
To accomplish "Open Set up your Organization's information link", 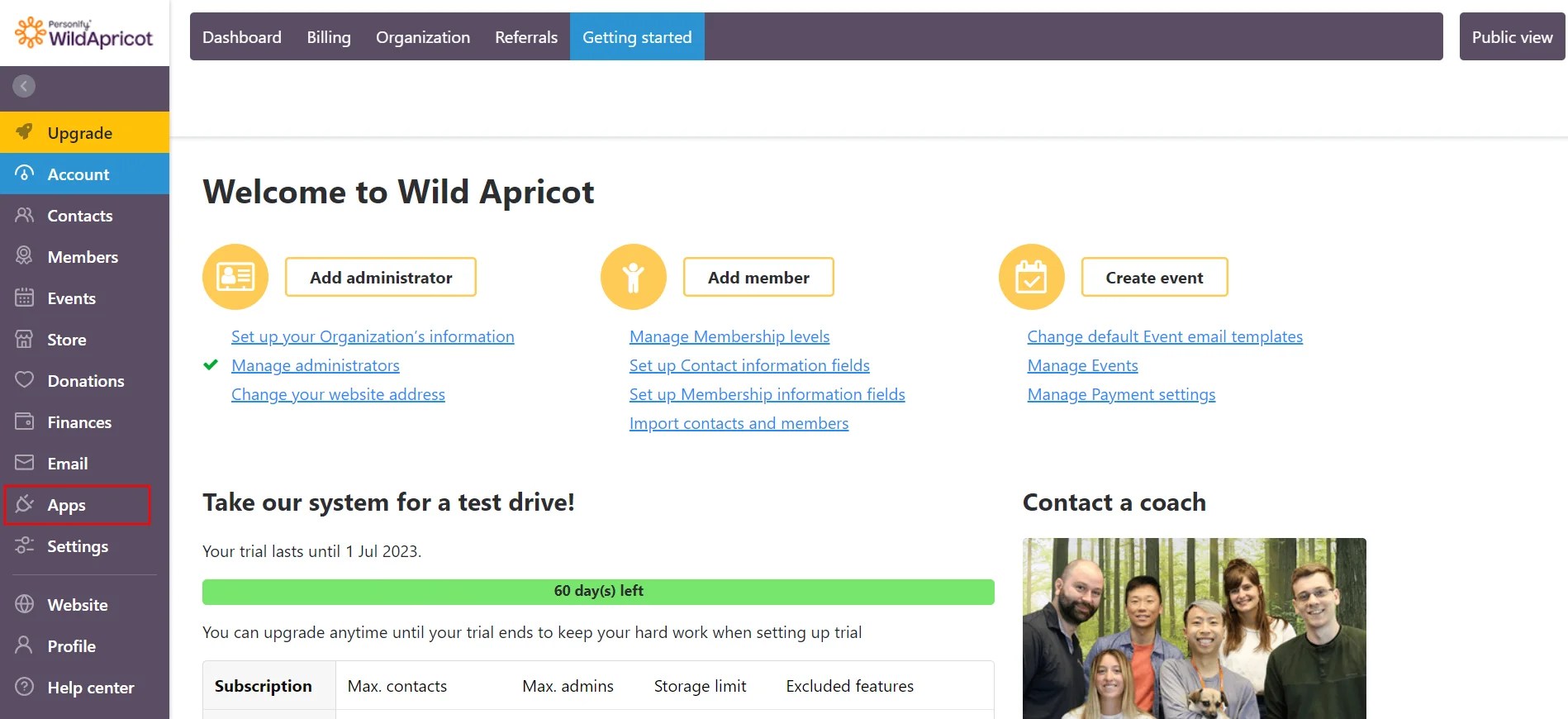I will coord(373,336).
